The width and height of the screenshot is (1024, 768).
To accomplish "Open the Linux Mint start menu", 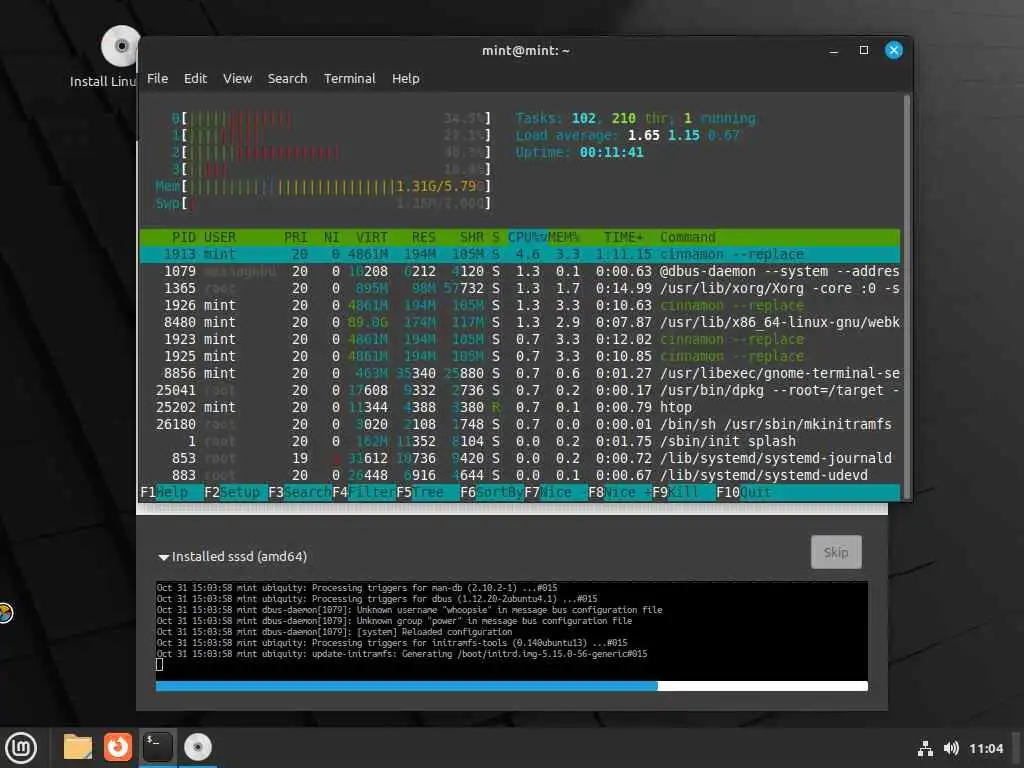I will 21,748.
